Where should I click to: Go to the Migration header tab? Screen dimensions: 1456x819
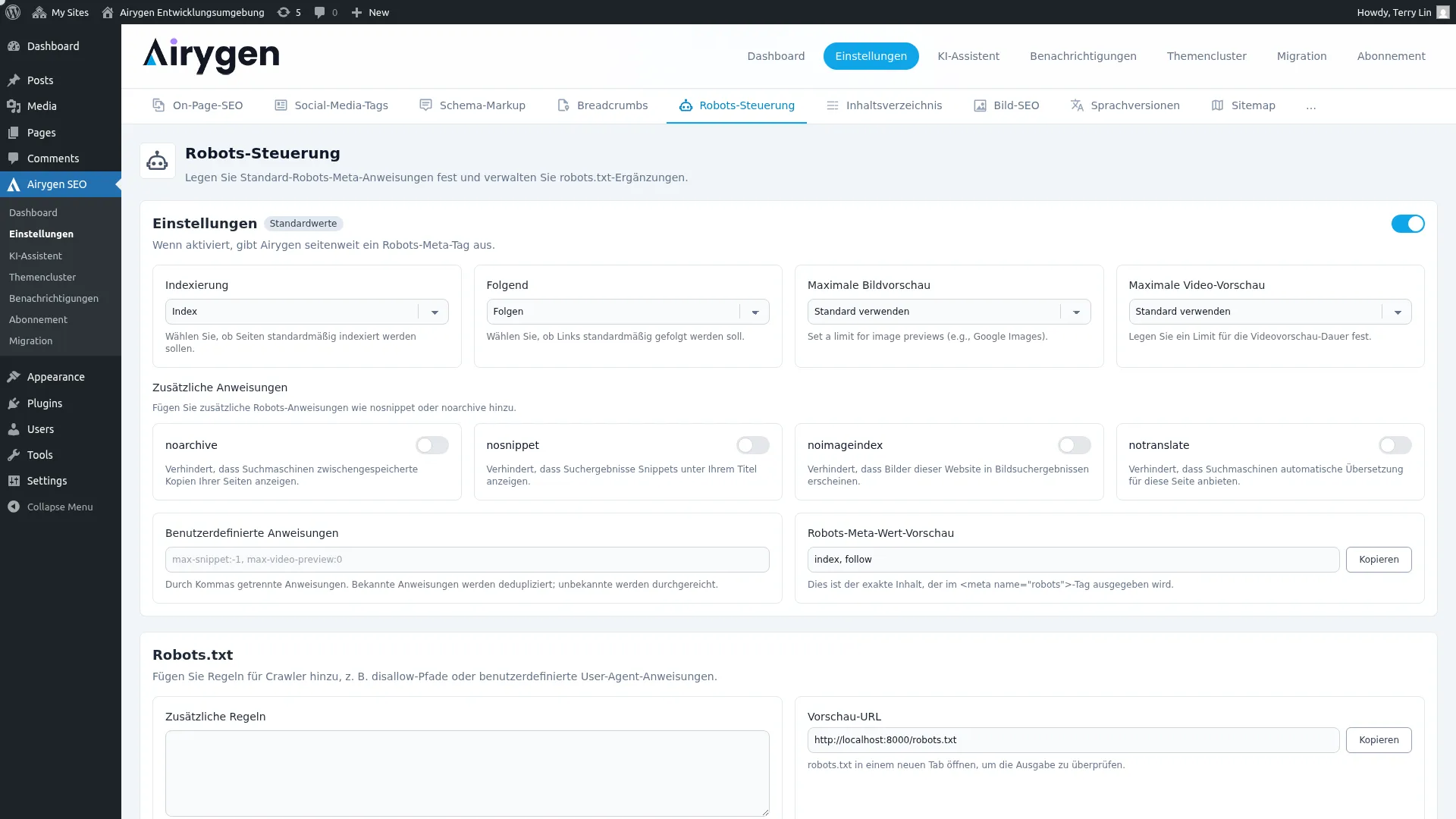1301,56
